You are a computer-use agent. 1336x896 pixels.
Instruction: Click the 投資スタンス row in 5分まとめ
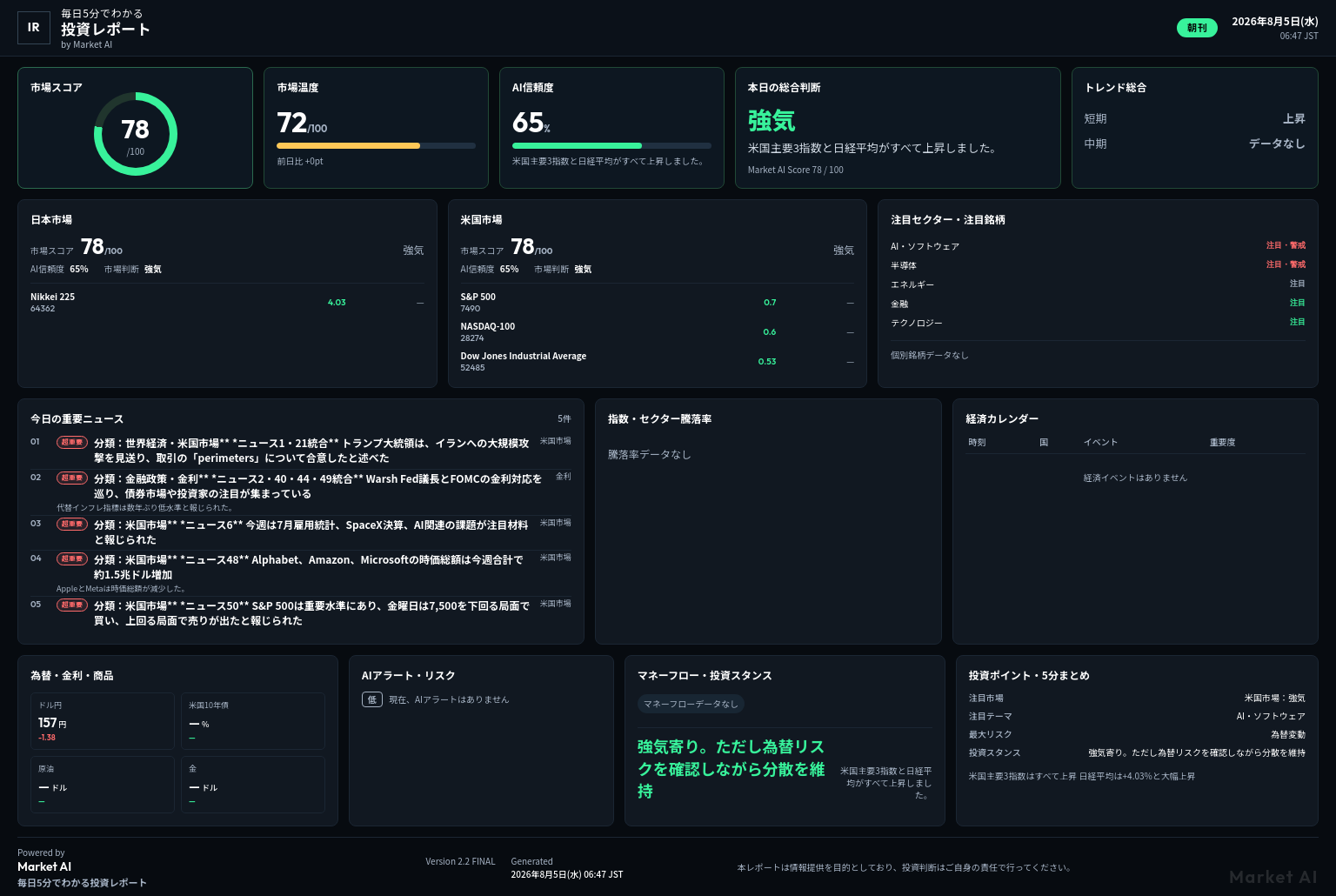pos(1137,752)
